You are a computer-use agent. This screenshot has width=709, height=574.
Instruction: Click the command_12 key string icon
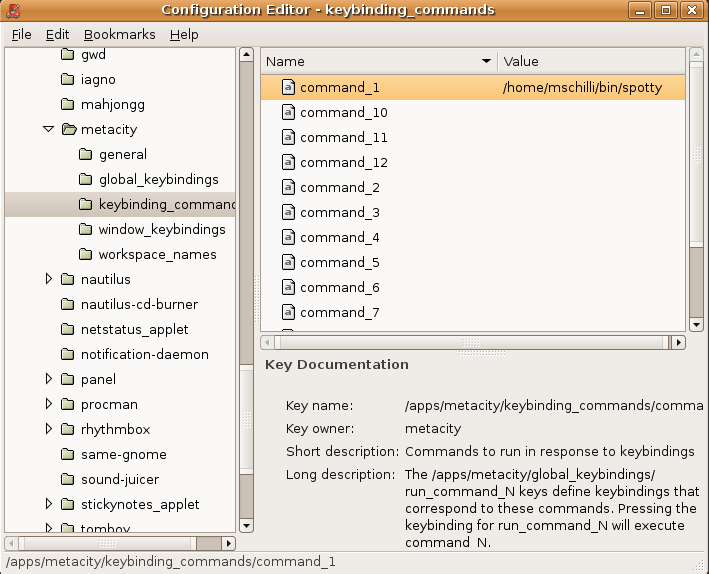[288, 162]
